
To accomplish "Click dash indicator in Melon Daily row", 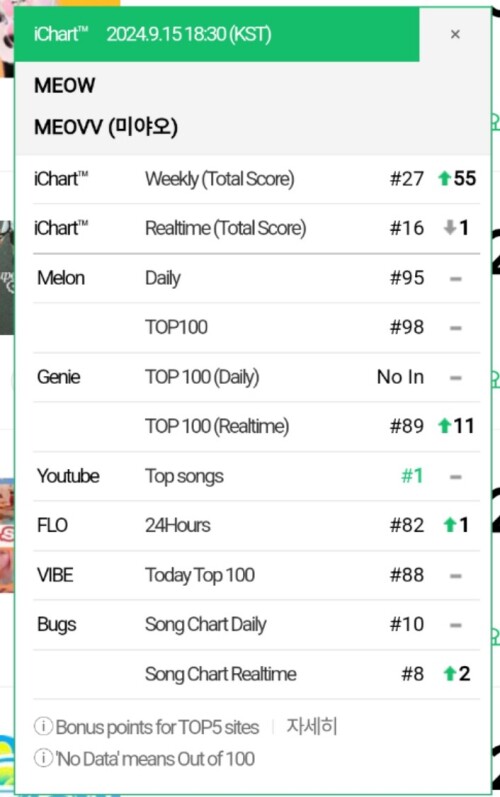I will 456,279.
